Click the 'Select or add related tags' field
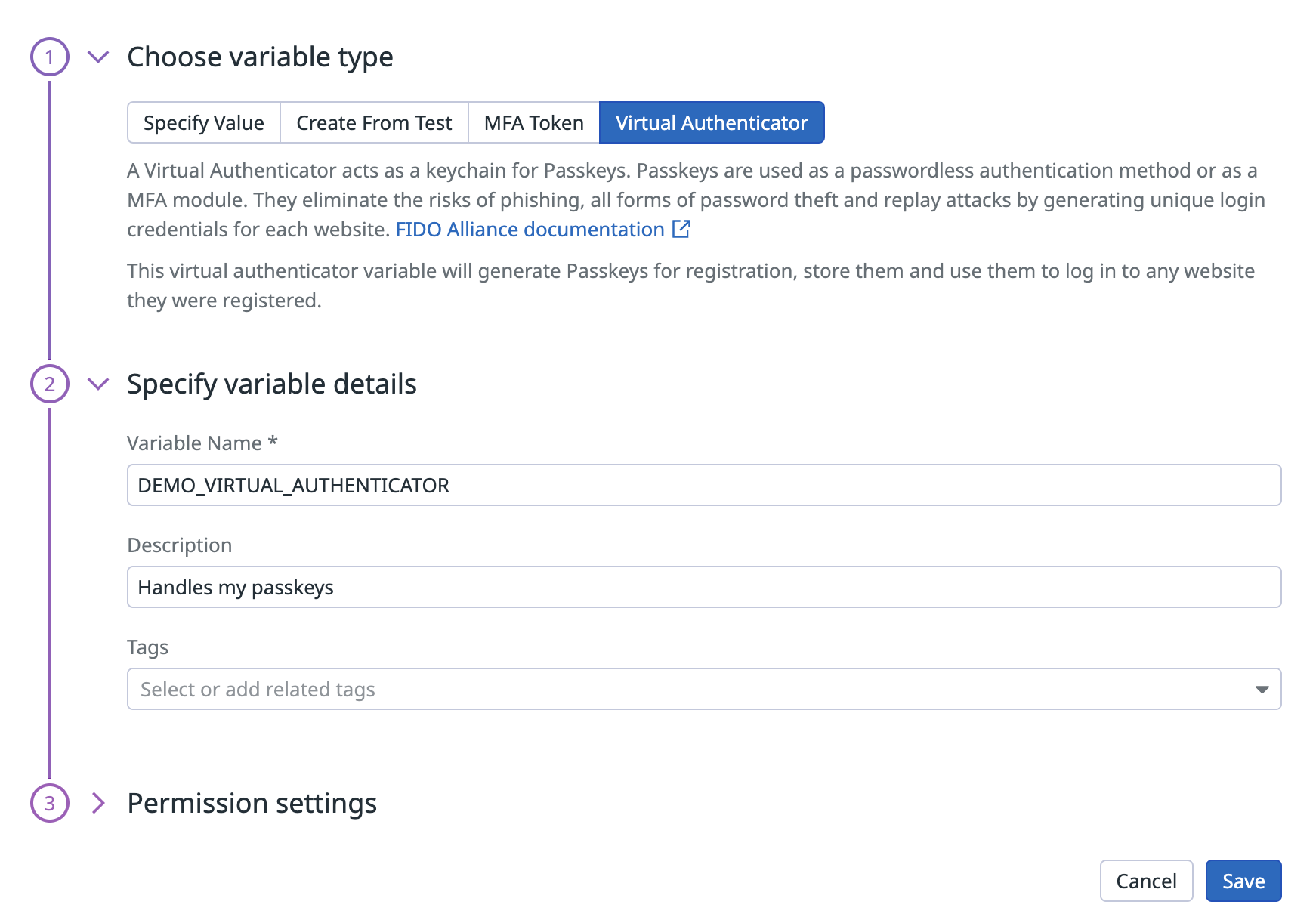 pos(680,689)
